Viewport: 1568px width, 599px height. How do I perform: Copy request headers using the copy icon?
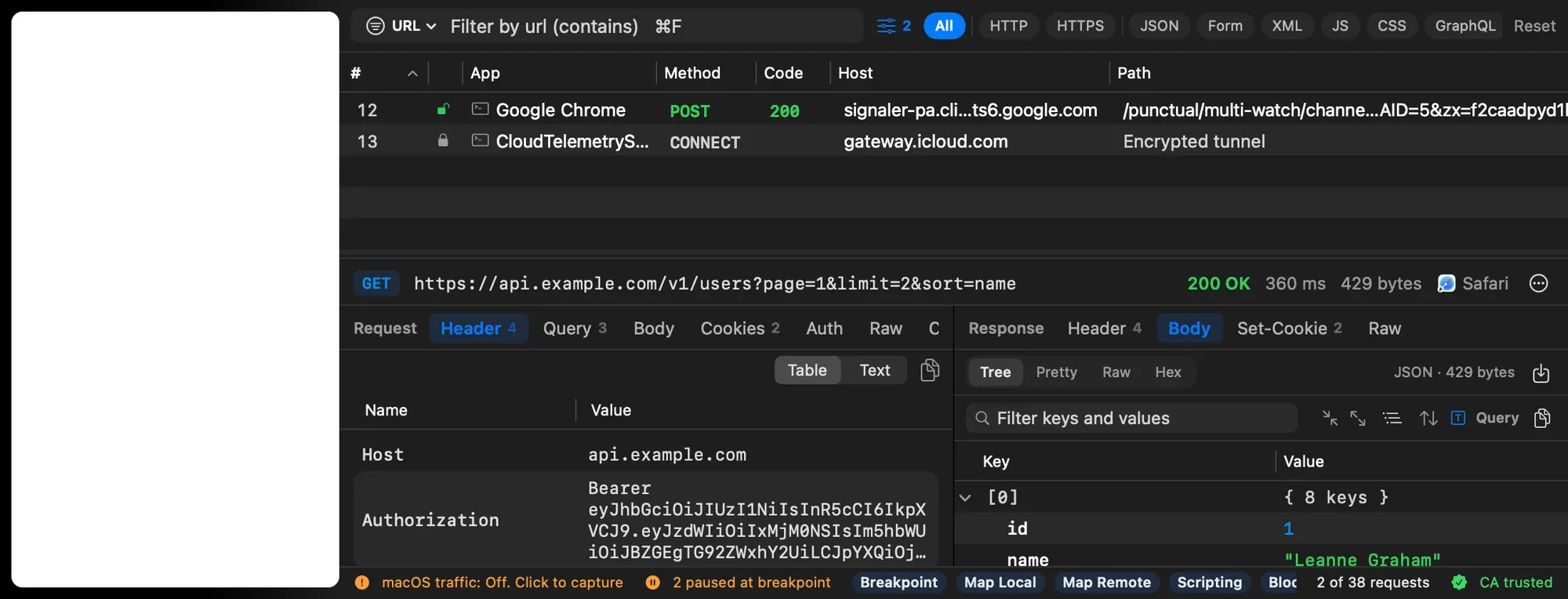930,370
